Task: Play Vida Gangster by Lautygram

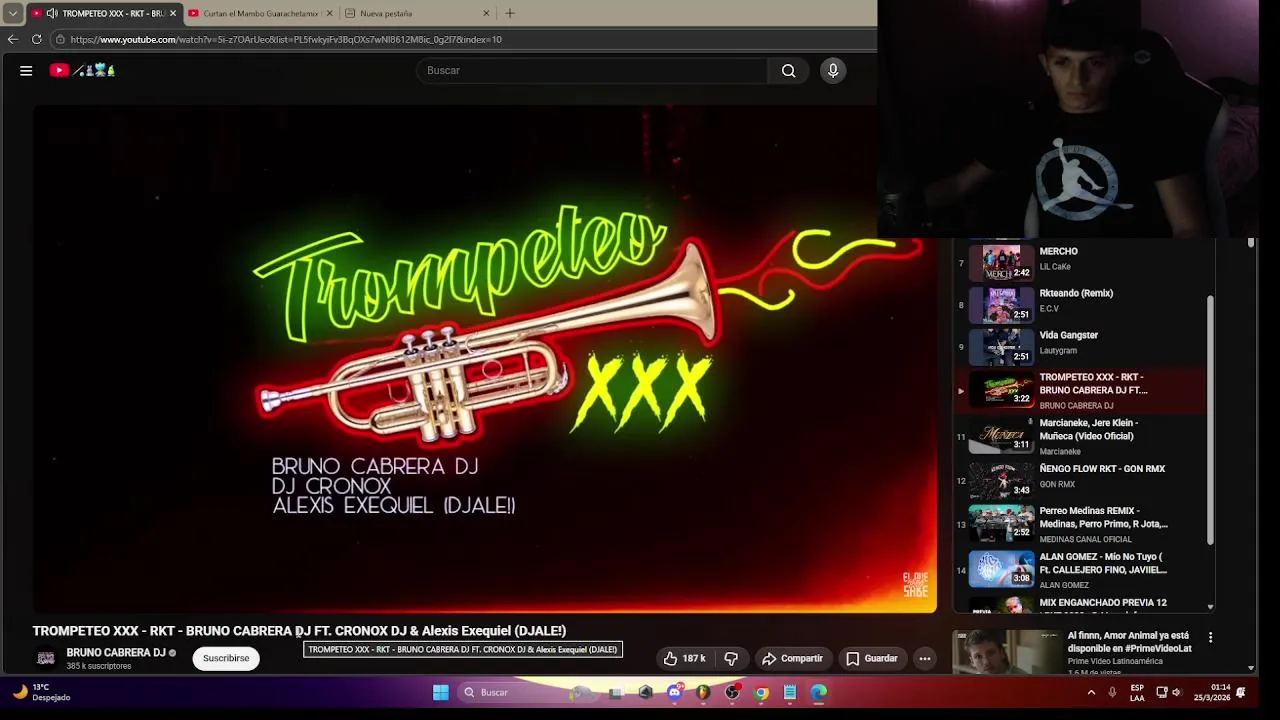Action: click(1080, 347)
